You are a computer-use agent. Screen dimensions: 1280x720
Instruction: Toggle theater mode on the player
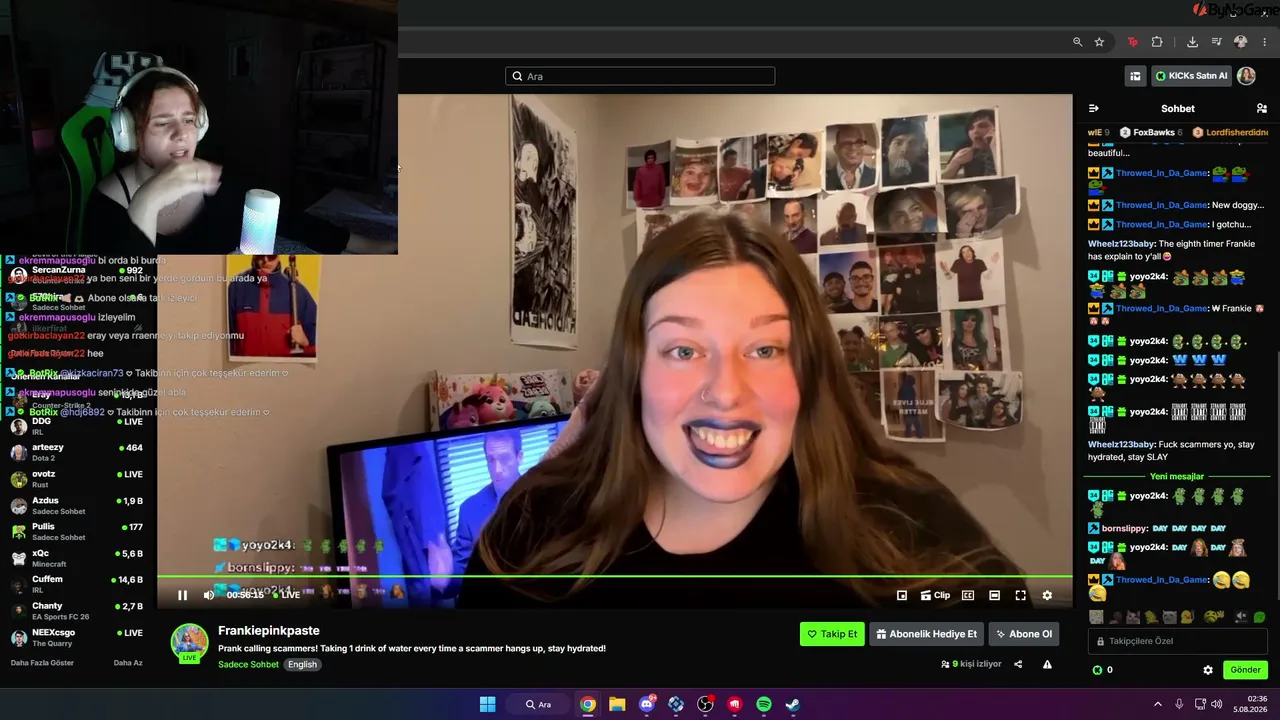point(994,595)
